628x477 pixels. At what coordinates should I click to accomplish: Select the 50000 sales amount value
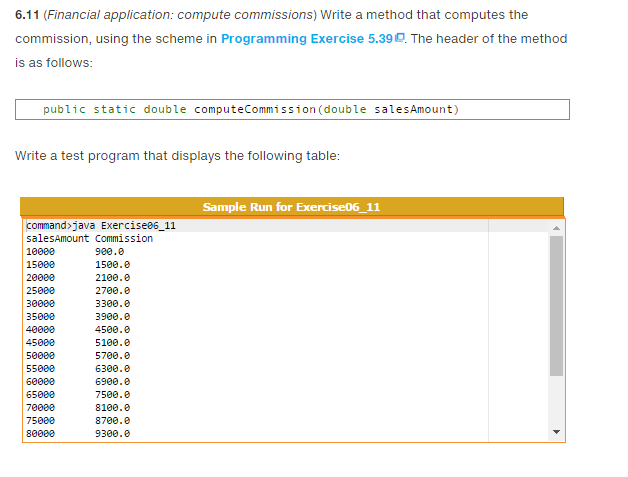40,356
